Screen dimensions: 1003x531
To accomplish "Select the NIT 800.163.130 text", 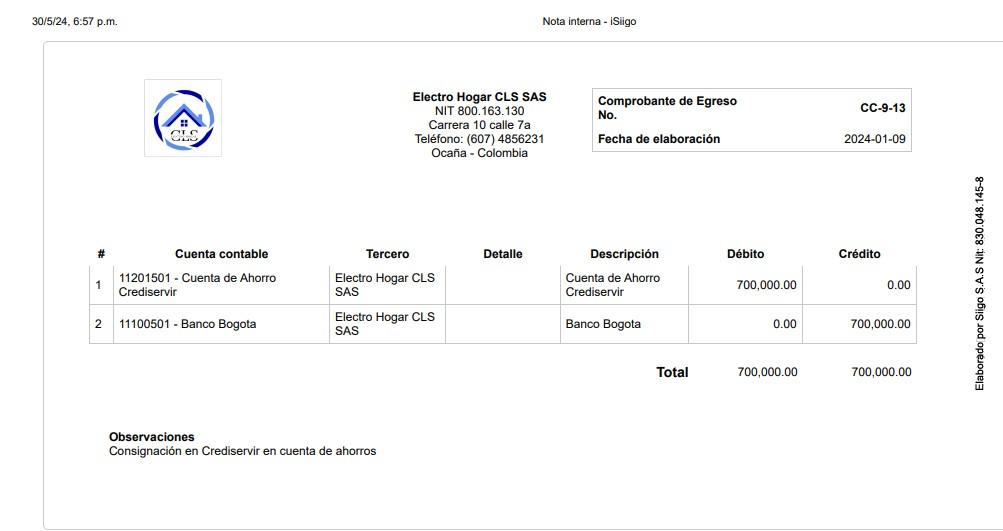I will pyautogui.click(x=479, y=111).
